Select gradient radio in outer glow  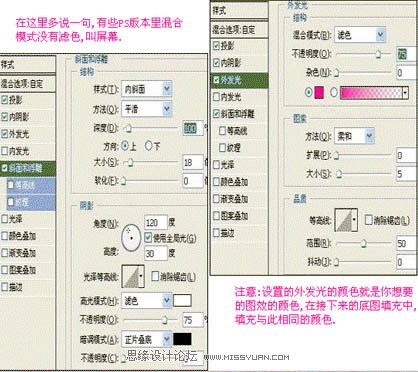click(x=334, y=92)
